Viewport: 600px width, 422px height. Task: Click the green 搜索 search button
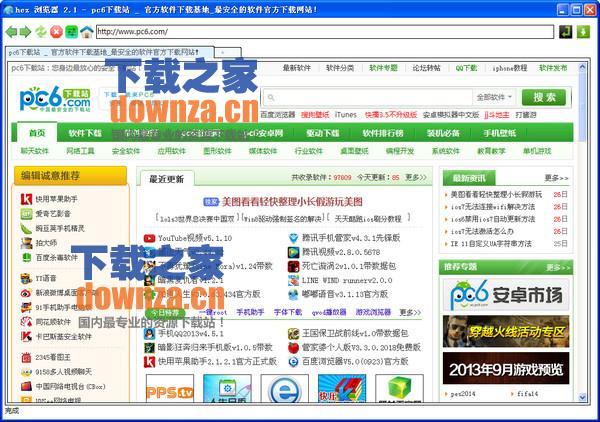(544, 98)
